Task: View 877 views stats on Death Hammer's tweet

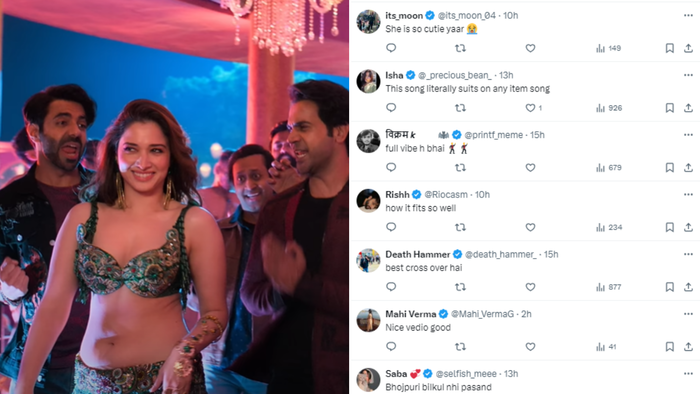Action: pos(609,287)
